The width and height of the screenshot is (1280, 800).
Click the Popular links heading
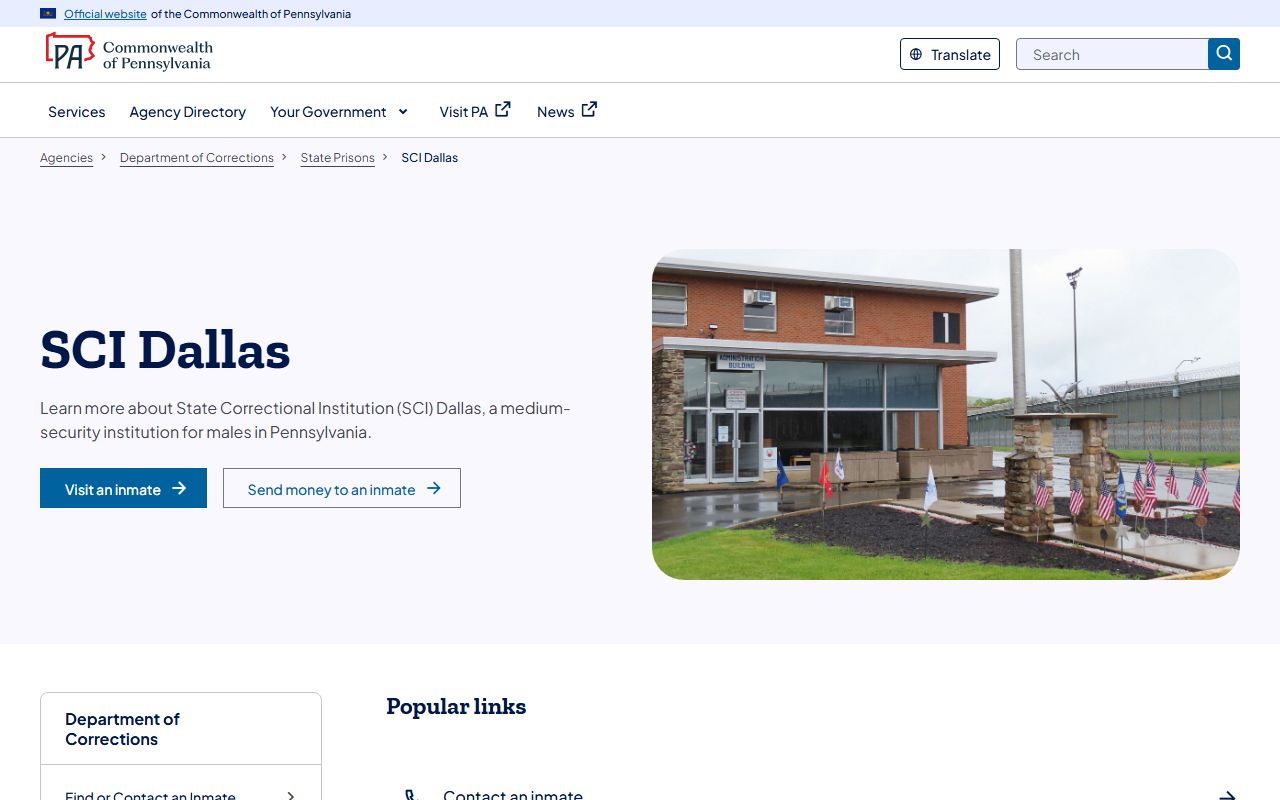coord(456,706)
